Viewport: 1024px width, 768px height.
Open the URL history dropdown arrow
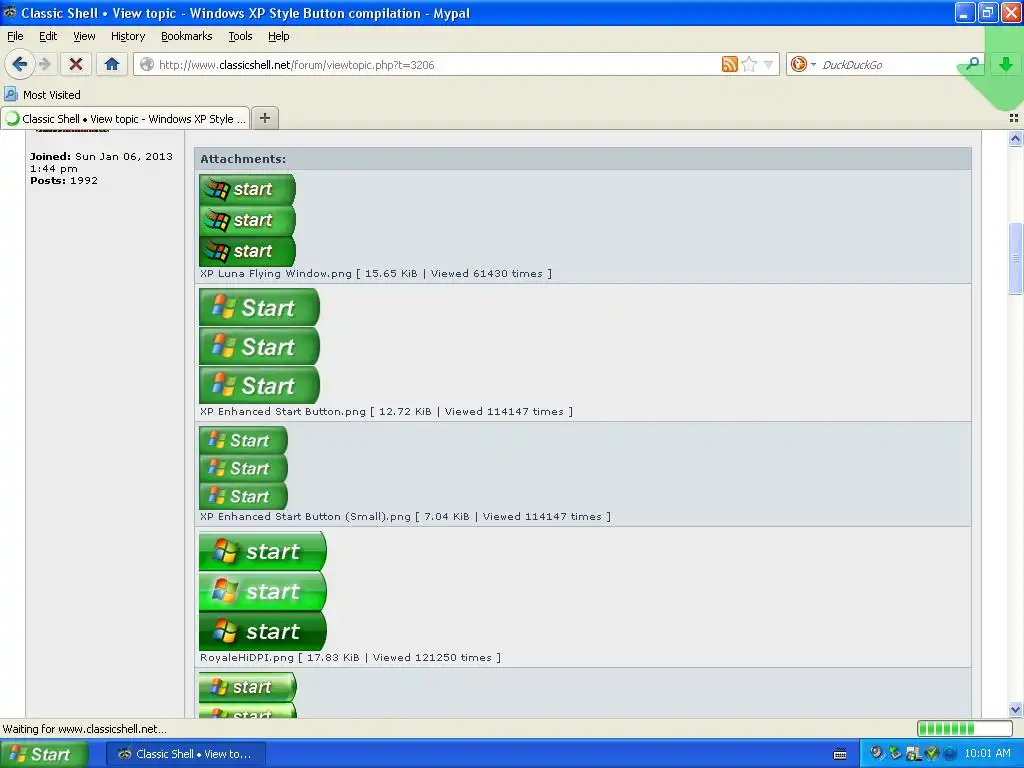[769, 64]
